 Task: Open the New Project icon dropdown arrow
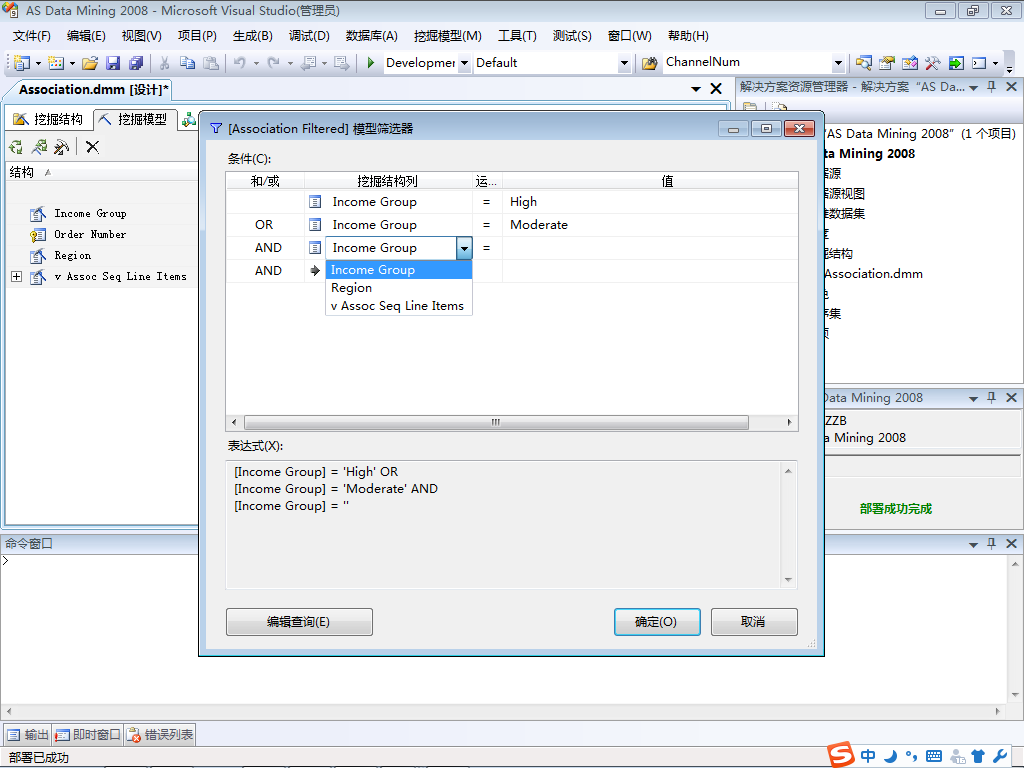click(x=38, y=63)
